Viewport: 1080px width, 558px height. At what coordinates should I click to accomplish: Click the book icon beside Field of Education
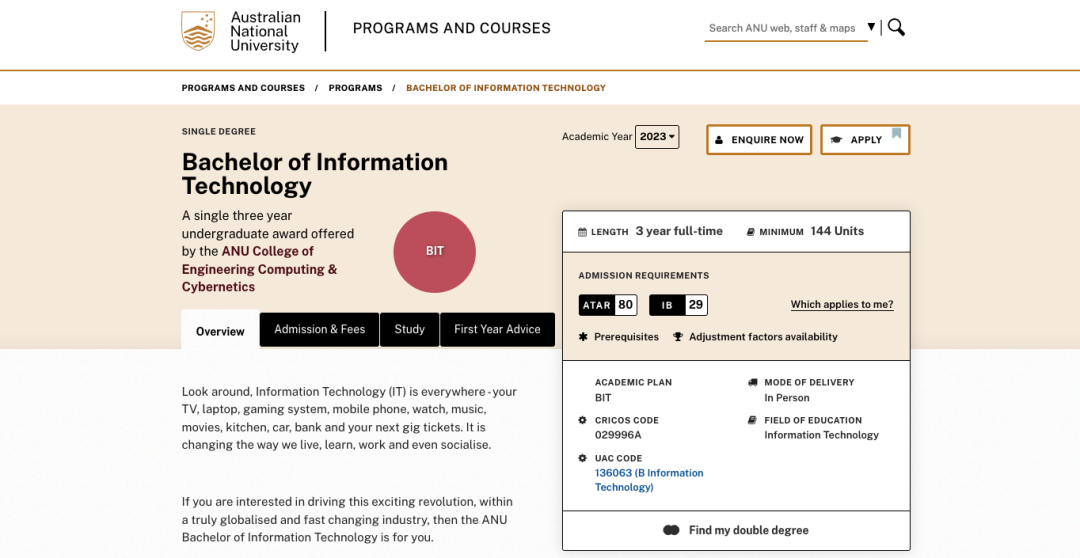752,420
